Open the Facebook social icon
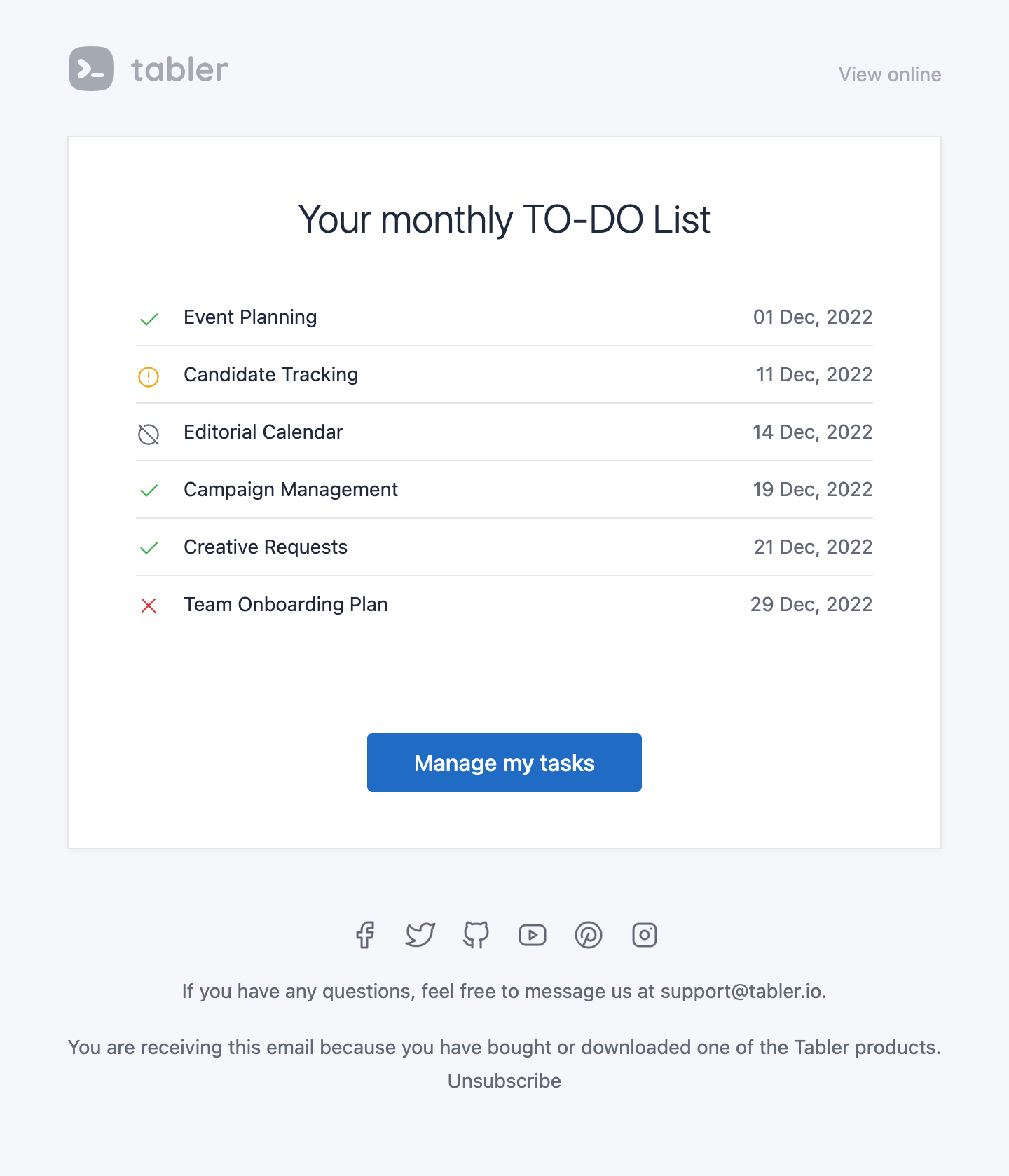The height and width of the screenshot is (1176, 1009). (x=364, y=935)
